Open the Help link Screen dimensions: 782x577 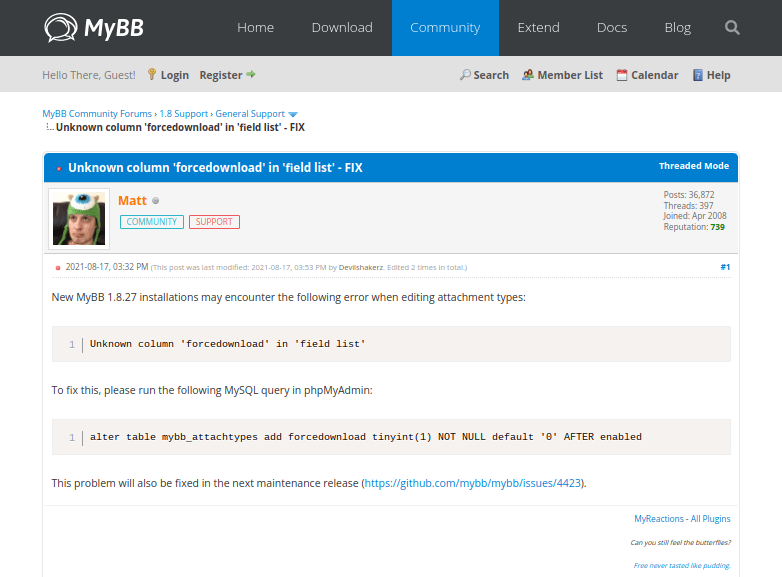tap(718, 75)
